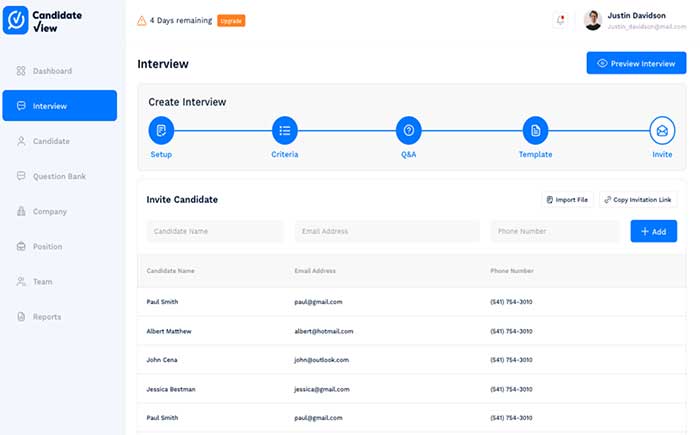Click email albert@hotmail.com
Screen dimensions: 700x435
324,331
